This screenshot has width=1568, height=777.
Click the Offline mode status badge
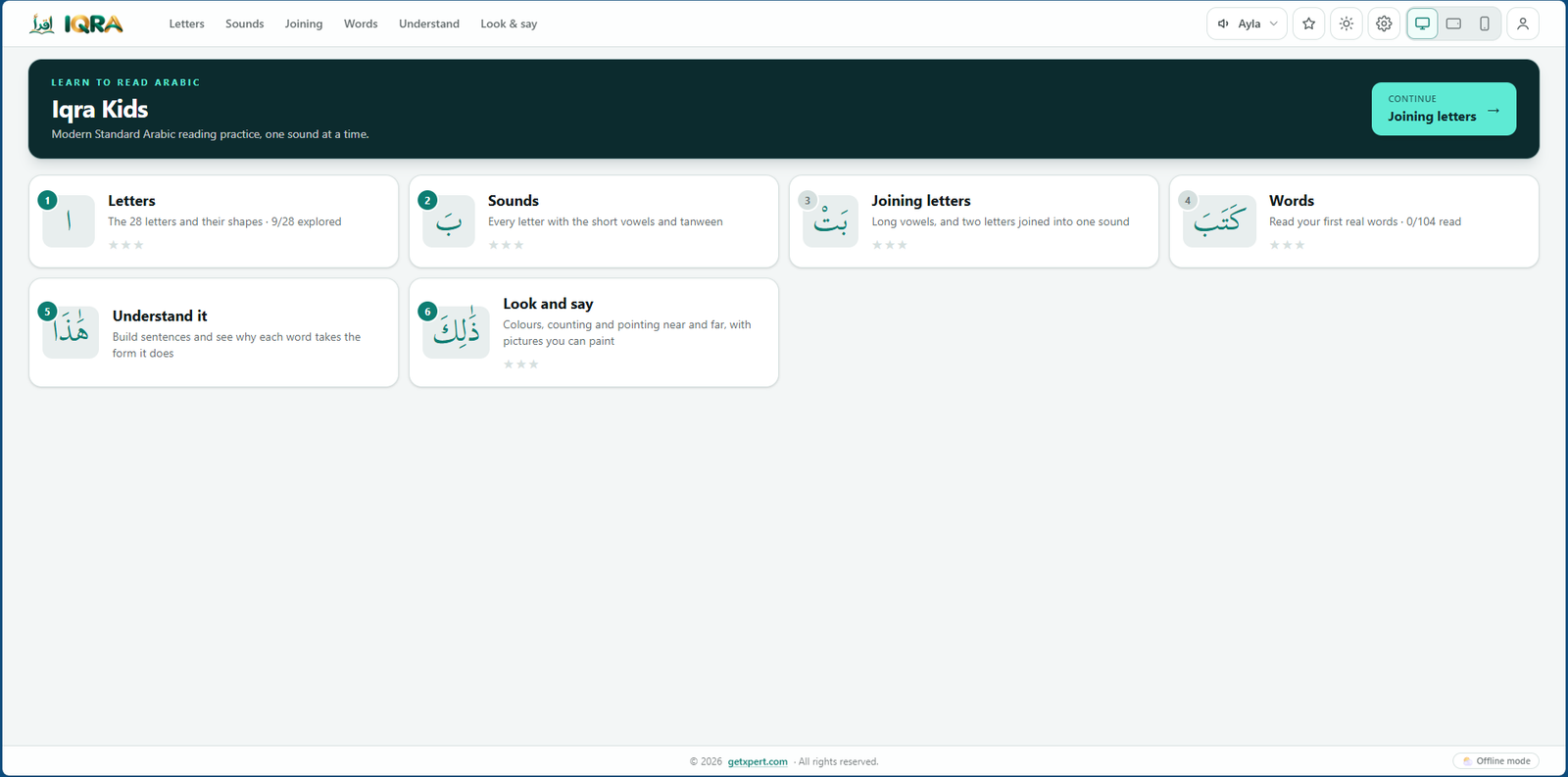(x=1495, y=761)
